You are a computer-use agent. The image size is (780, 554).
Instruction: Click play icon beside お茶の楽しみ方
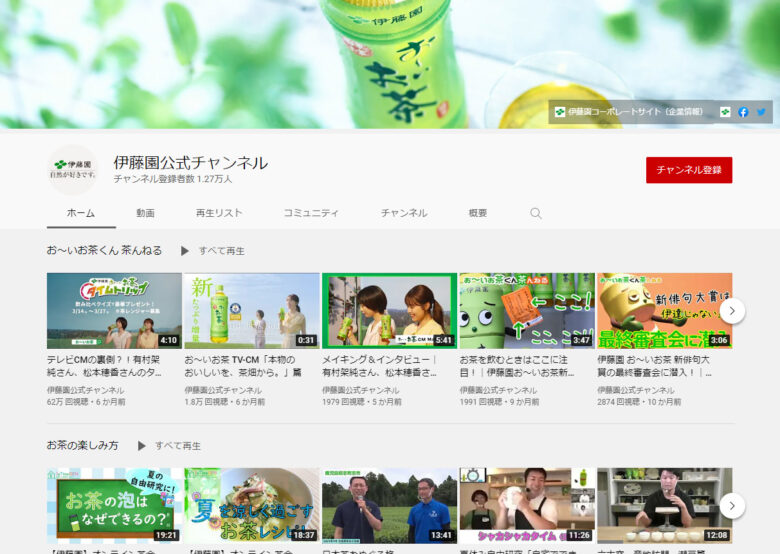[141, 446]
